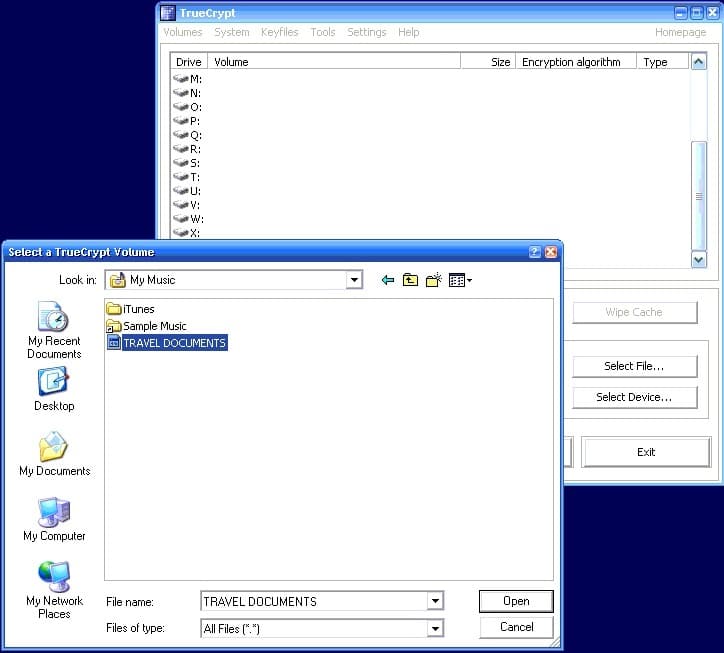Select drive R: in the TrueCrypt list

click(x=187, y=149)
